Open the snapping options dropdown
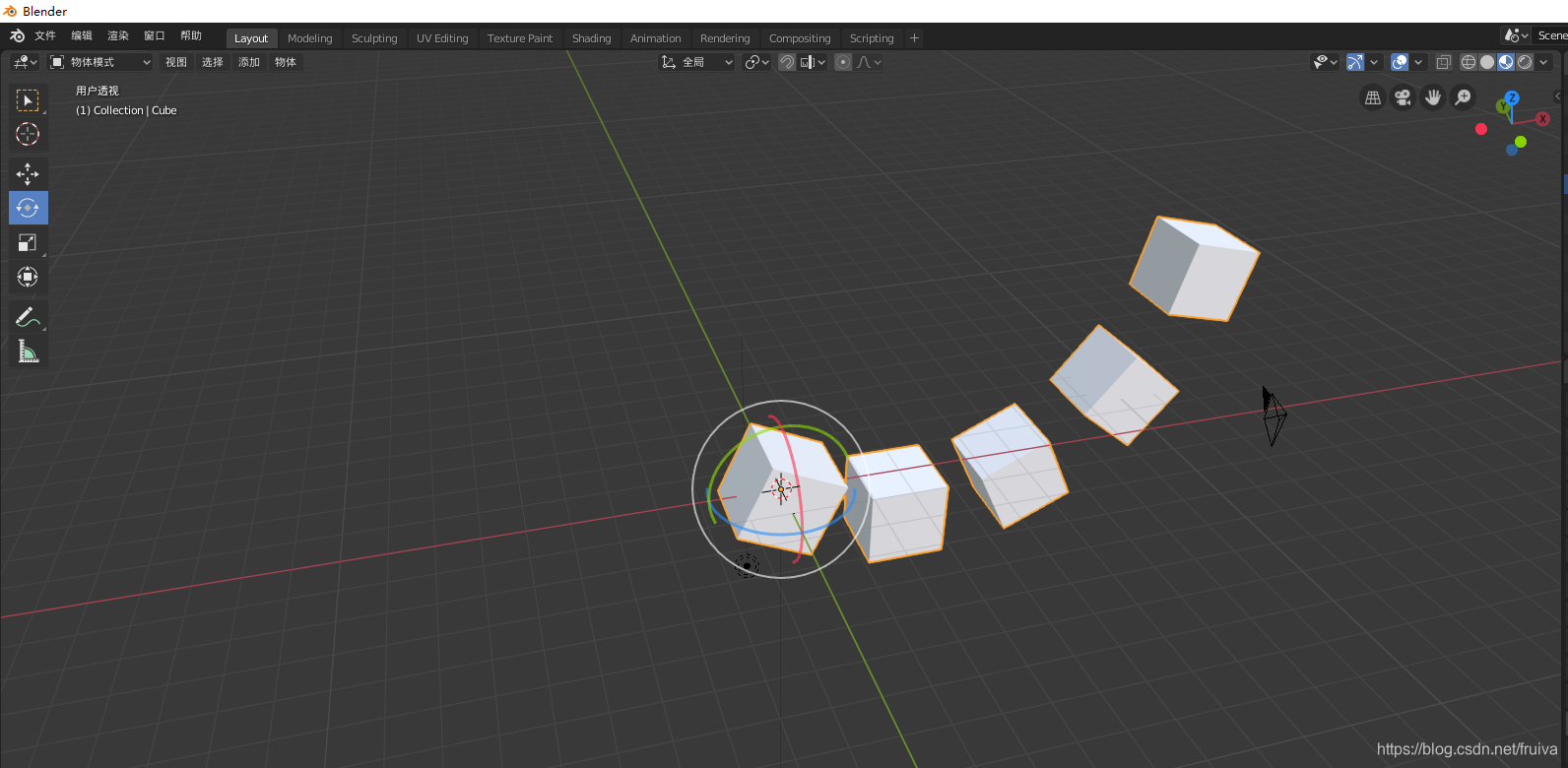 click(814, 62)
